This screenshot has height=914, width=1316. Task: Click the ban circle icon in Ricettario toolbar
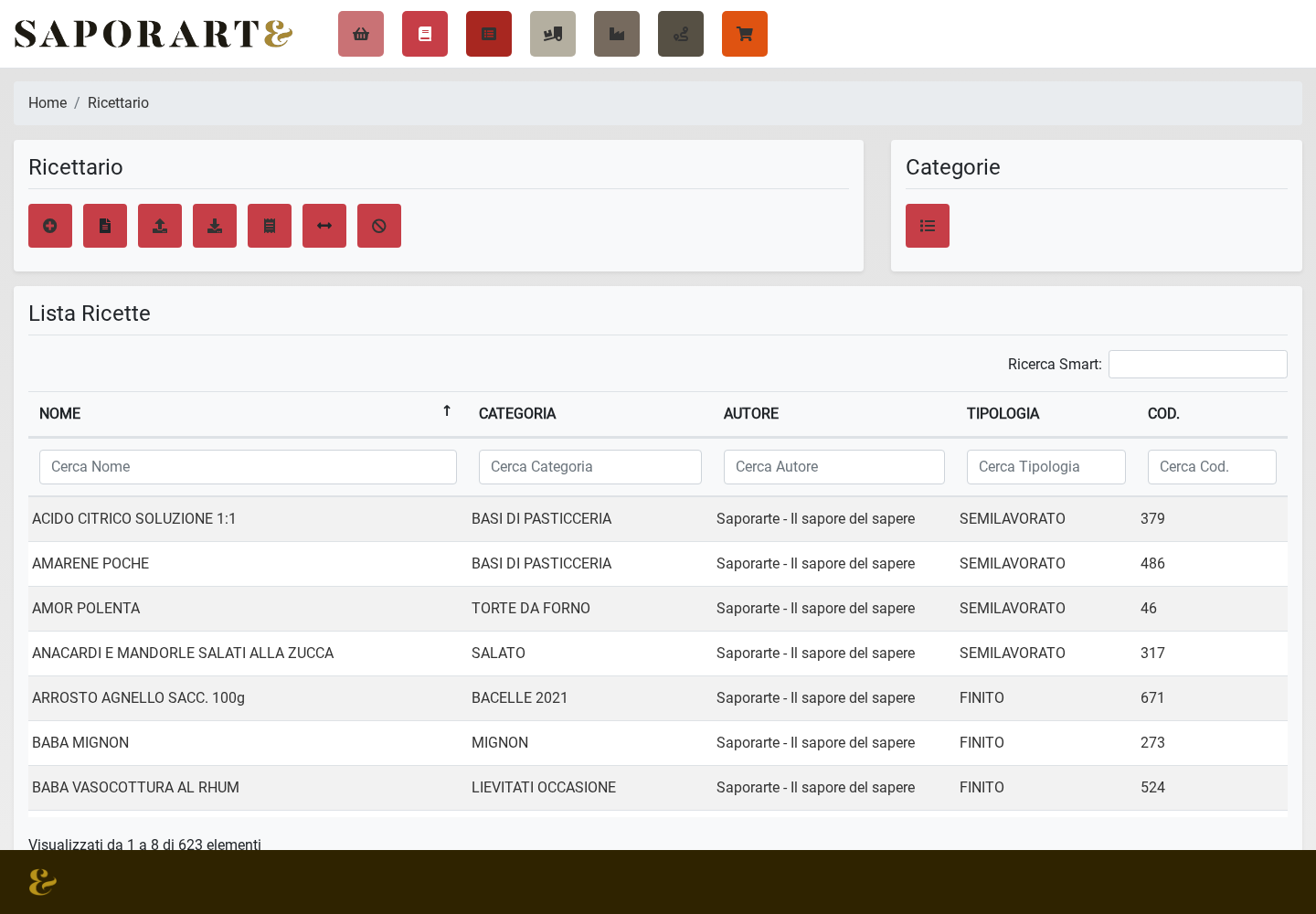(379, 226)
